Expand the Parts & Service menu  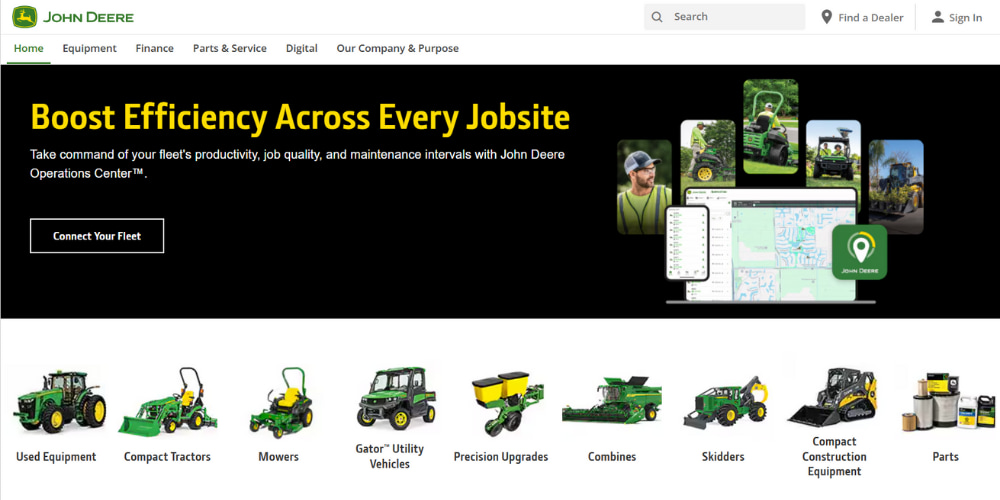pyautogui.click(x=229, y=48)
